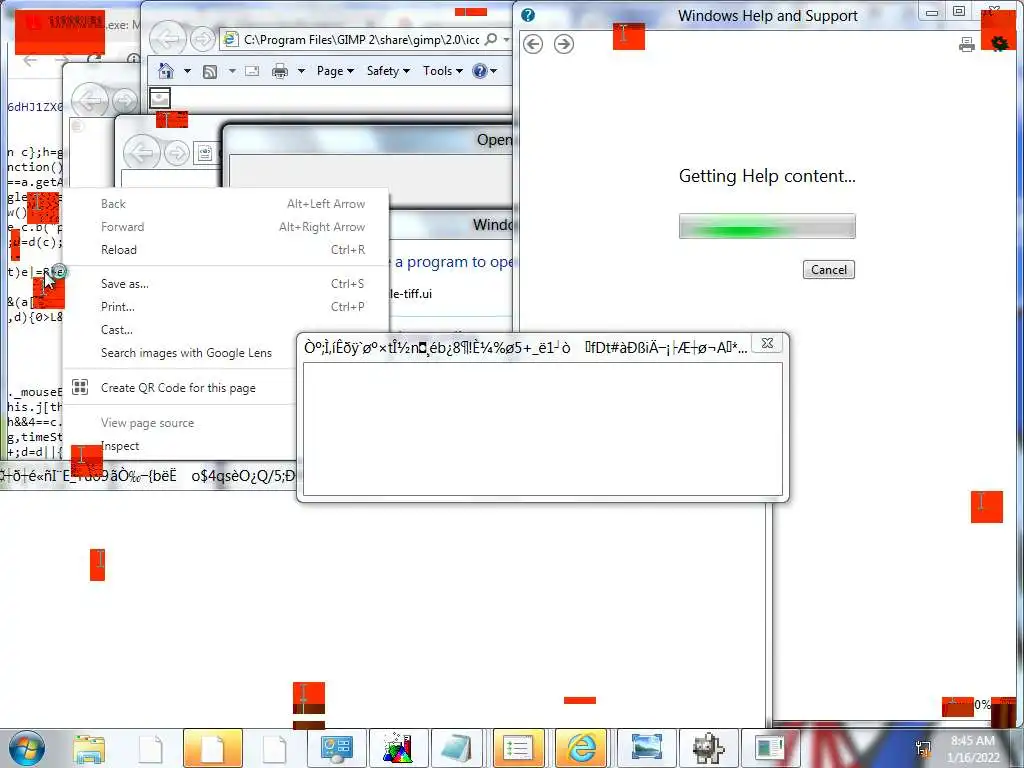Choose Create QR Code for this page
The width and height of the screenshot is (1024, 768).
[181, 387]
